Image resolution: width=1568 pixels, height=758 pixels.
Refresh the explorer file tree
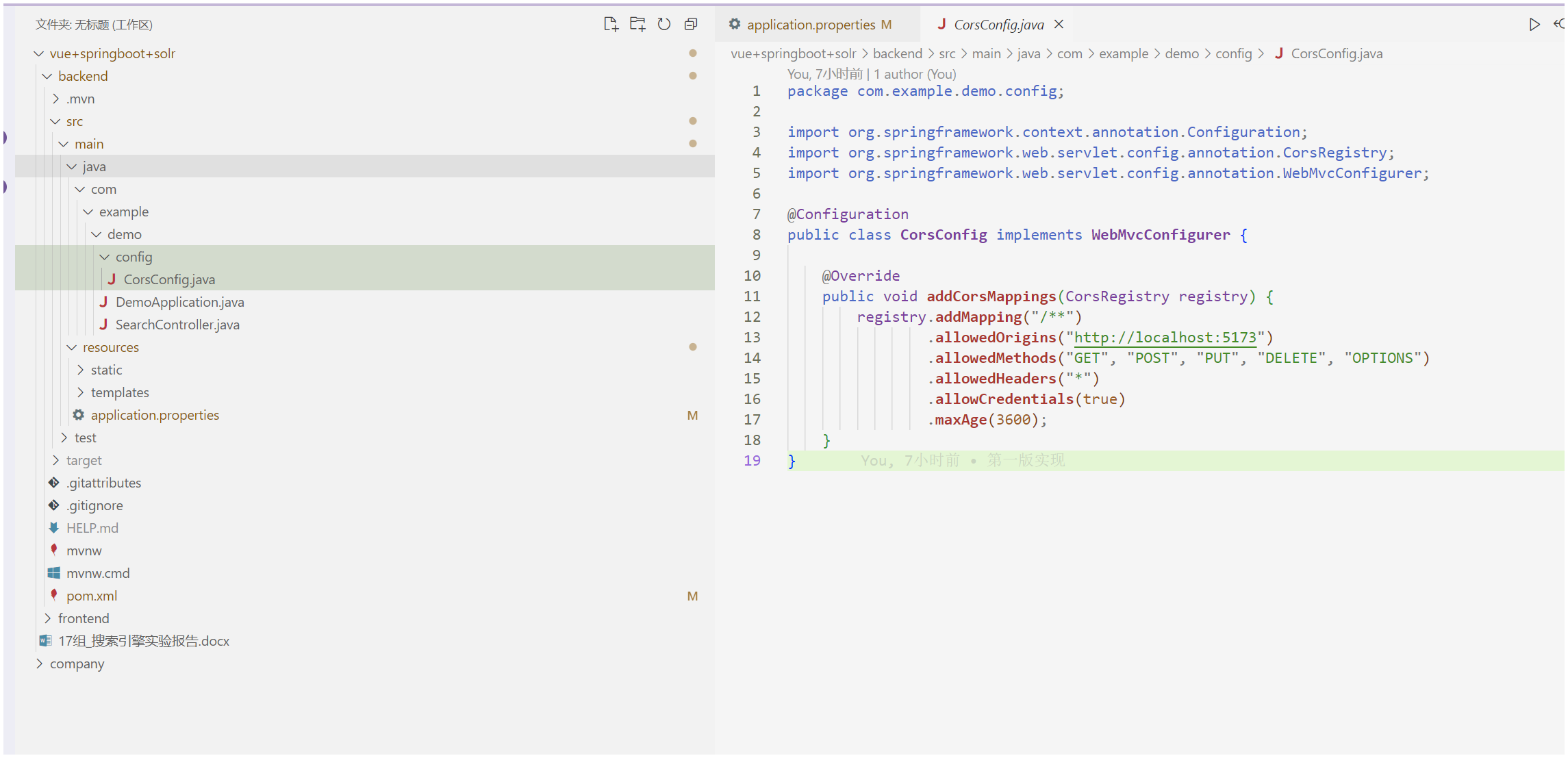pyautogui.click(x=664, y=25)
